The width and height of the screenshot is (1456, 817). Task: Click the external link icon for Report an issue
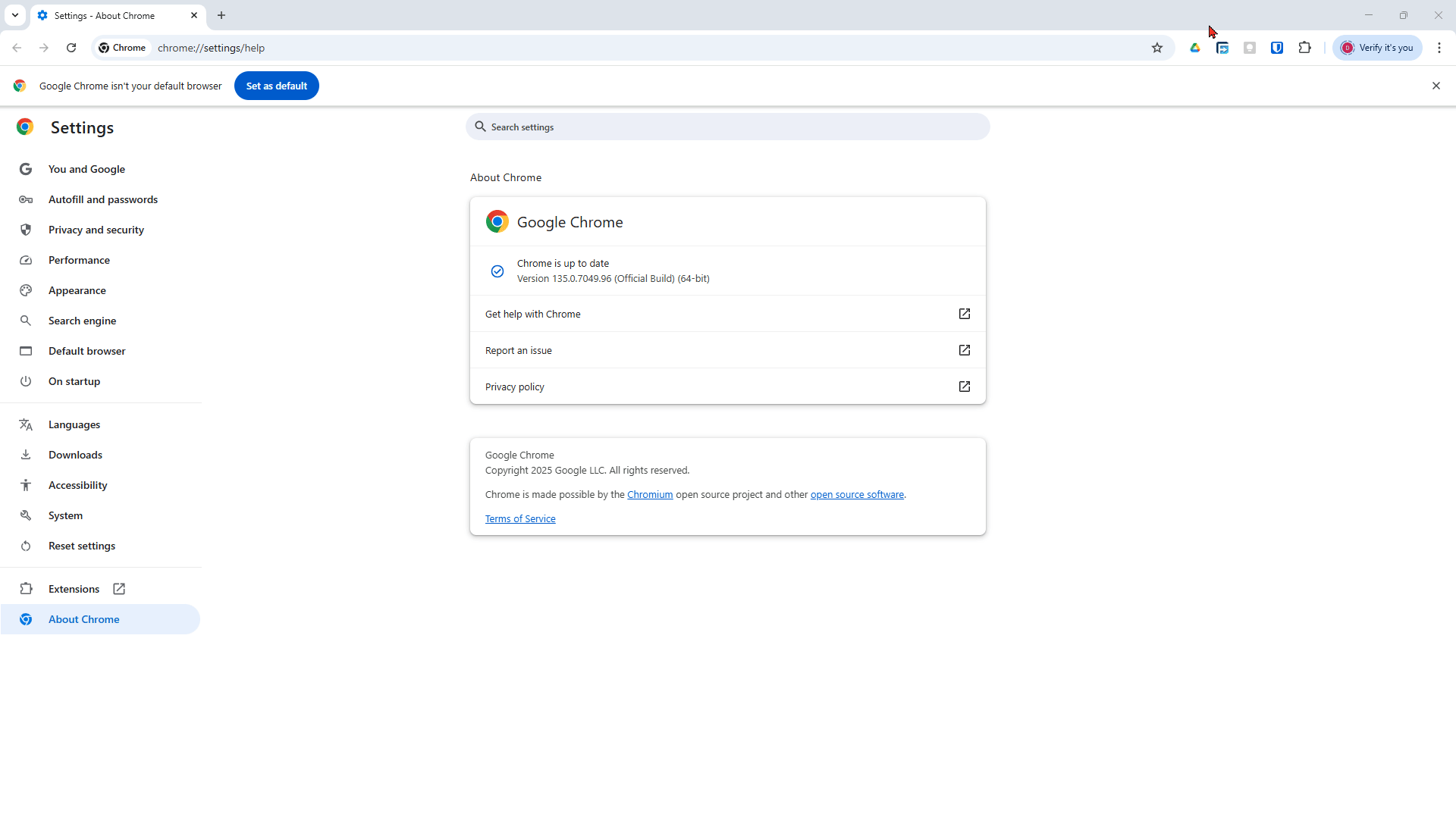(x=965, y=350)
